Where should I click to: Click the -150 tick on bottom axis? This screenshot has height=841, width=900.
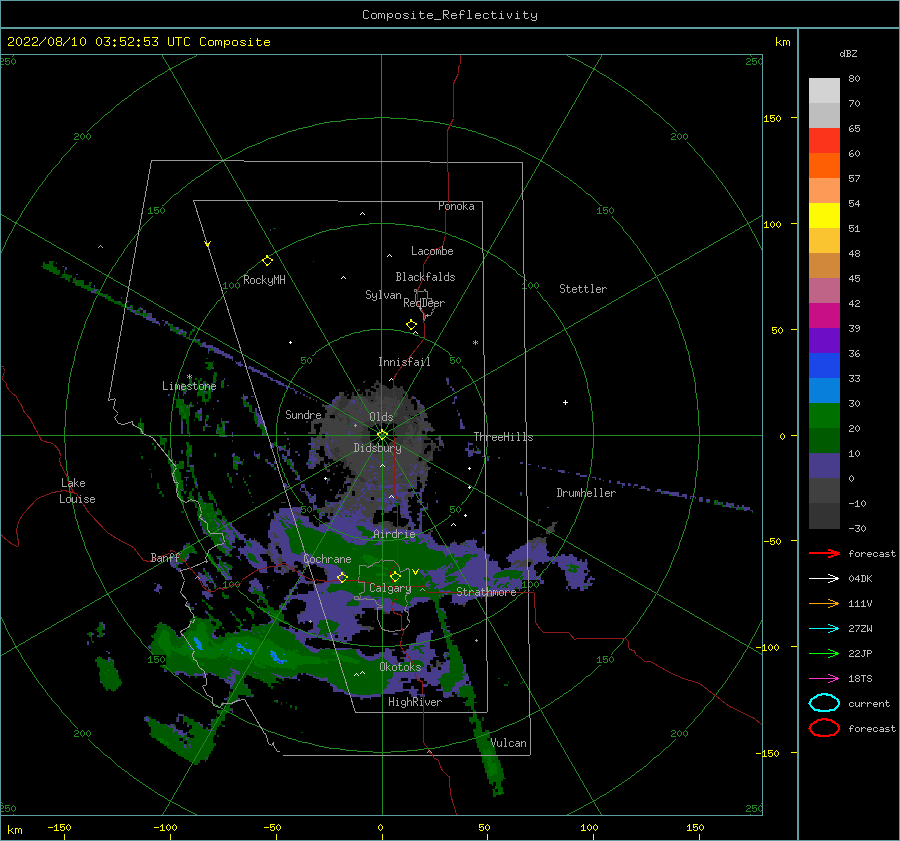(59, 827)
